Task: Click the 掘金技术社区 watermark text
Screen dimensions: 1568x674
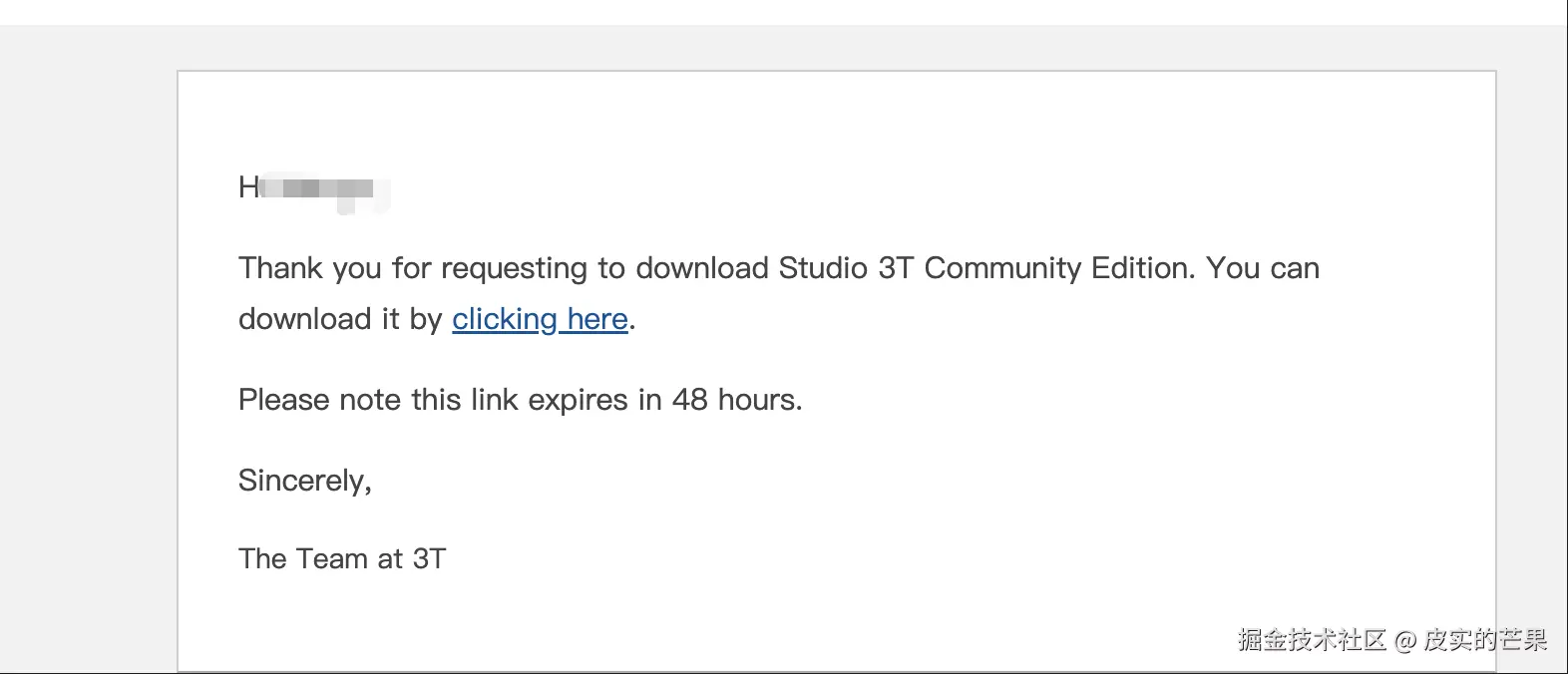Action: 1312,639
